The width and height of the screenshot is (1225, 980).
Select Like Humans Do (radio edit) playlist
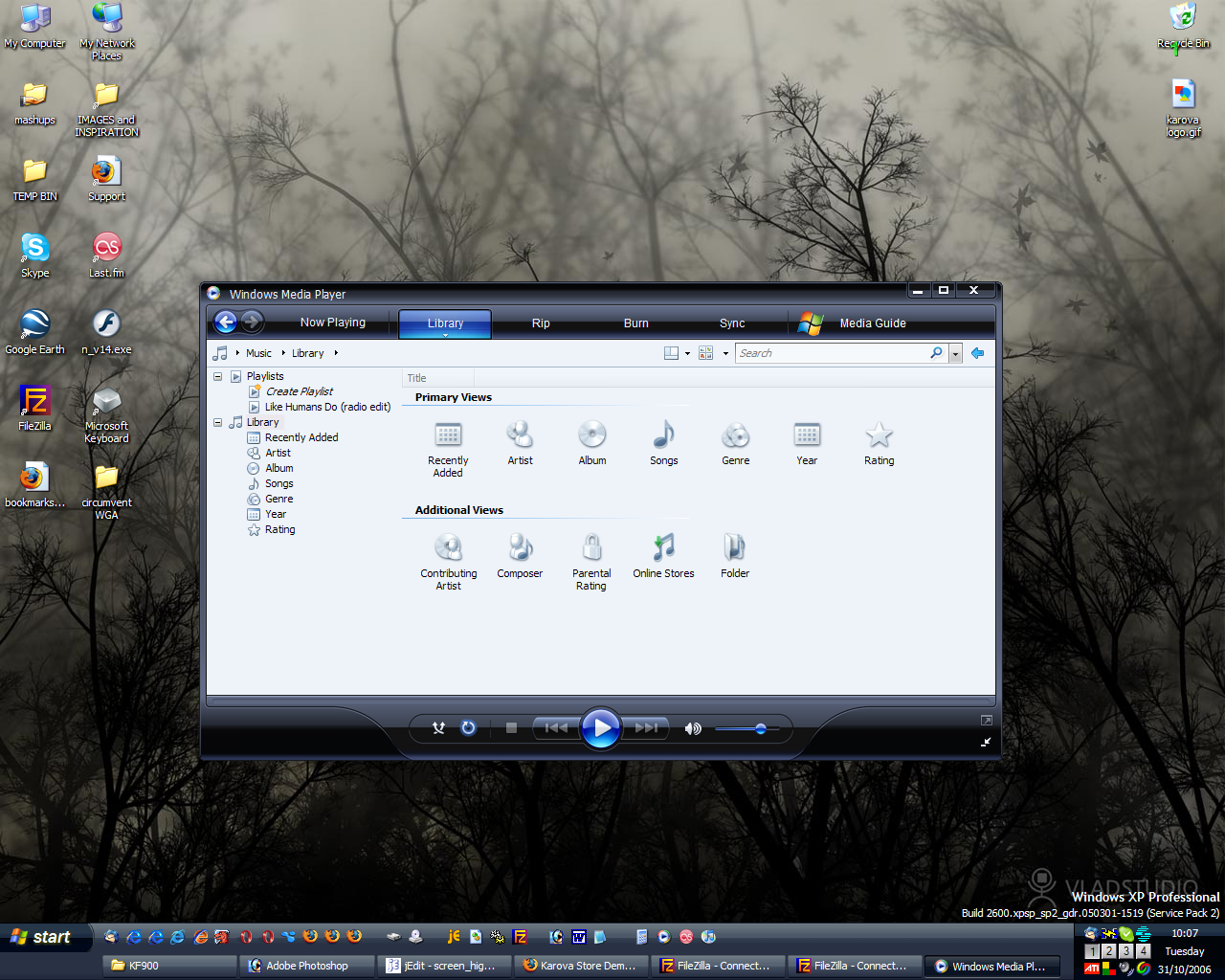click(x=327, y=407)
